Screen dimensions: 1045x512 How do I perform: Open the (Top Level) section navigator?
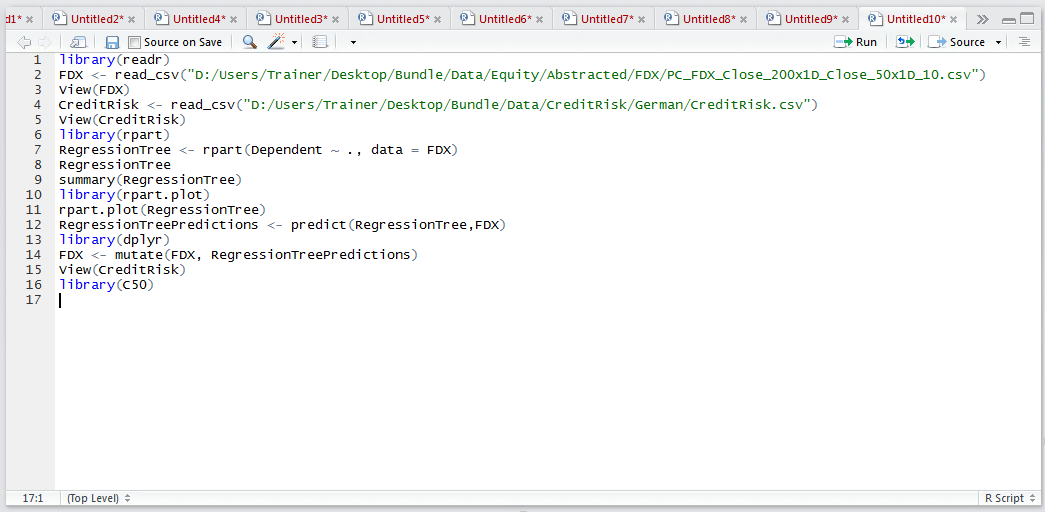click(99, 498)
